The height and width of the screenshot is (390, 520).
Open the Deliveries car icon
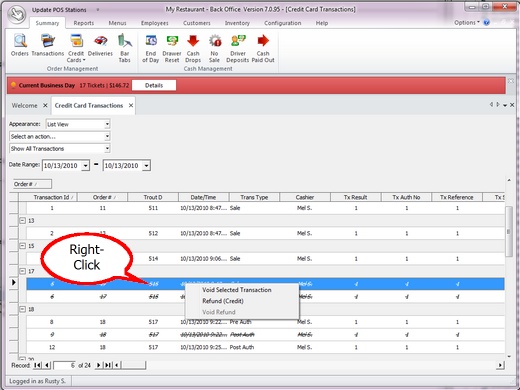point(100,45)
